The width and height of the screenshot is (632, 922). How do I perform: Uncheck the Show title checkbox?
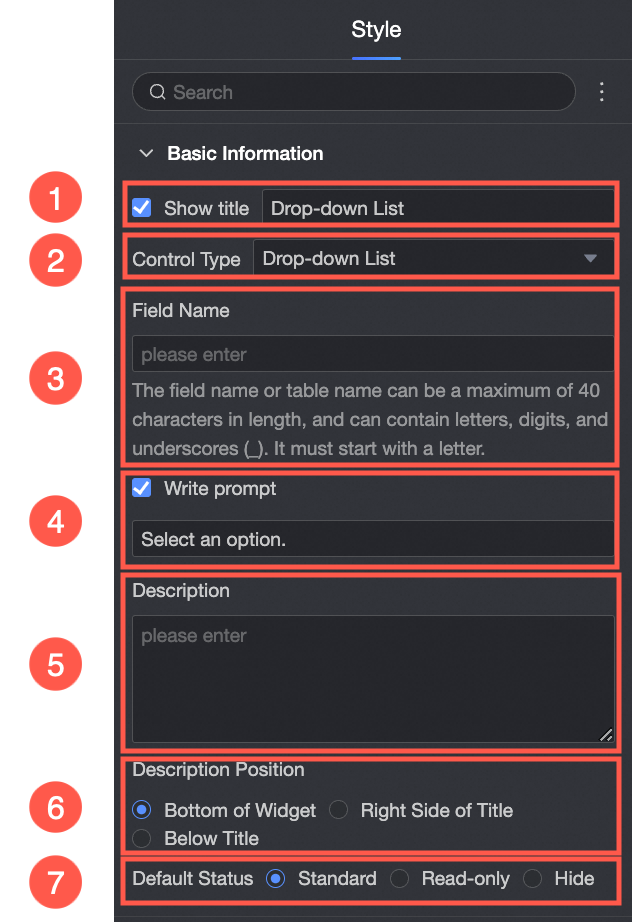(x=142, y=208)
